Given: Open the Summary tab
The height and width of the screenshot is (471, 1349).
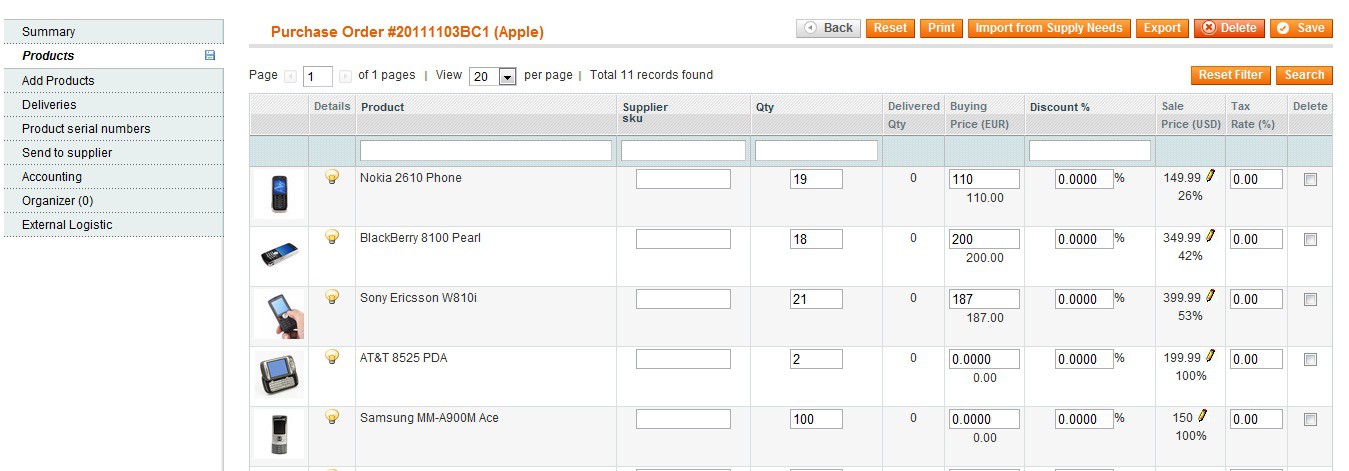Looking at the screenshot, I should pos(112,32).
